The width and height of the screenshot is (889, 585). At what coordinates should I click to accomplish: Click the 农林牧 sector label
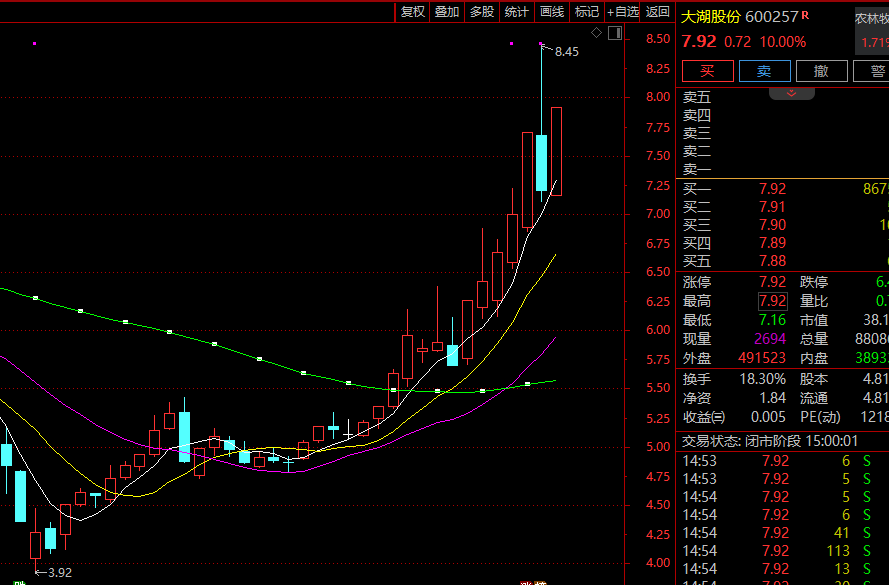872,19
